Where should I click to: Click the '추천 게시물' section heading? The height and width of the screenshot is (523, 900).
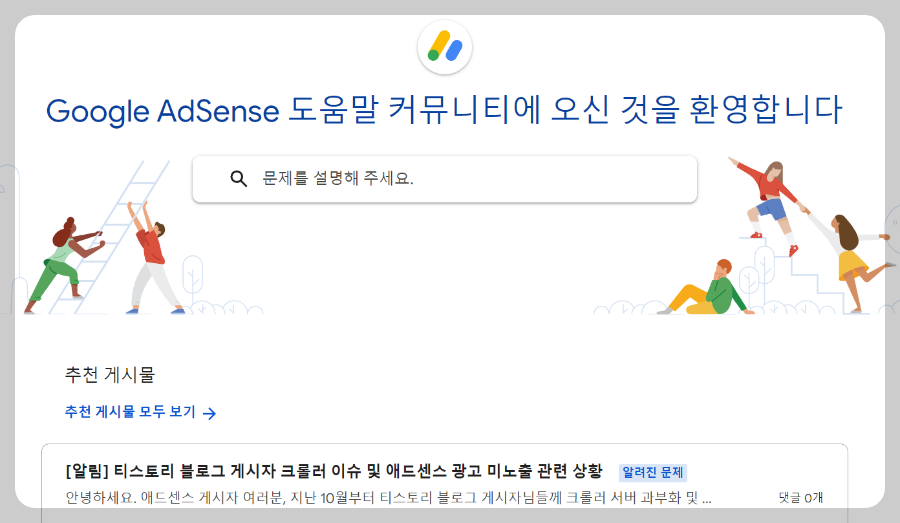[x=110, y=375]
